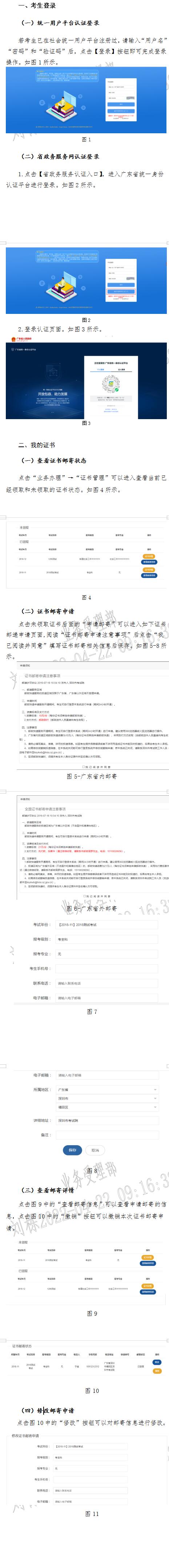Click the 报考级别 field in Figure 7
This screenshot has width=169, height=1568.
tap(106, 939)
